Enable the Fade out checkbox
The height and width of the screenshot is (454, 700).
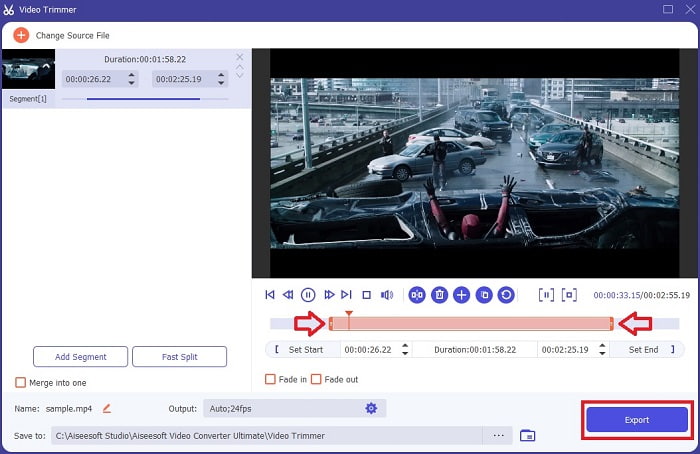pos(316,379)
